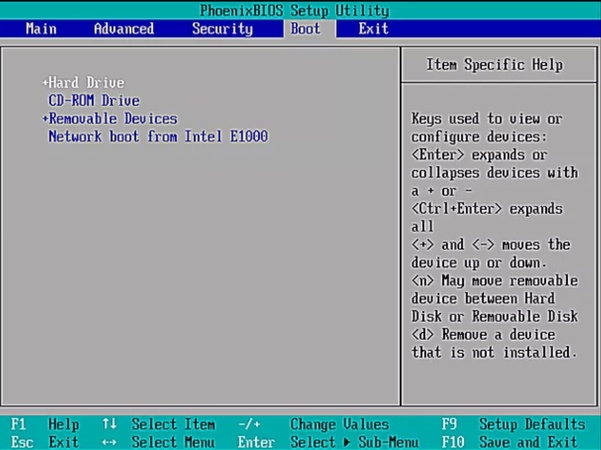This screenshot has height=450, width=601.
Task: Select the CD-ROM Drive boot entry
Action: click(x=94, y=100)
